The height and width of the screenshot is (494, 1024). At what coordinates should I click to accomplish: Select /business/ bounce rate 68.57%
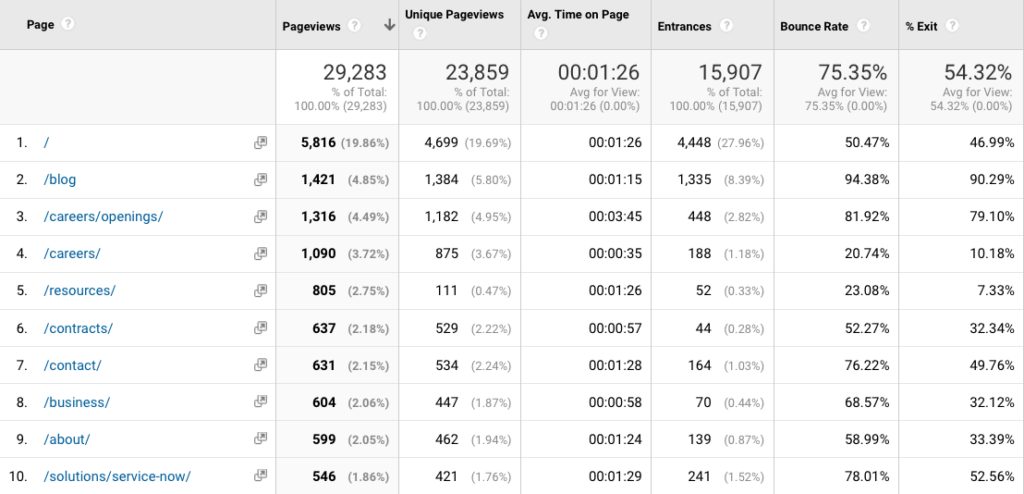click(867, 402)
